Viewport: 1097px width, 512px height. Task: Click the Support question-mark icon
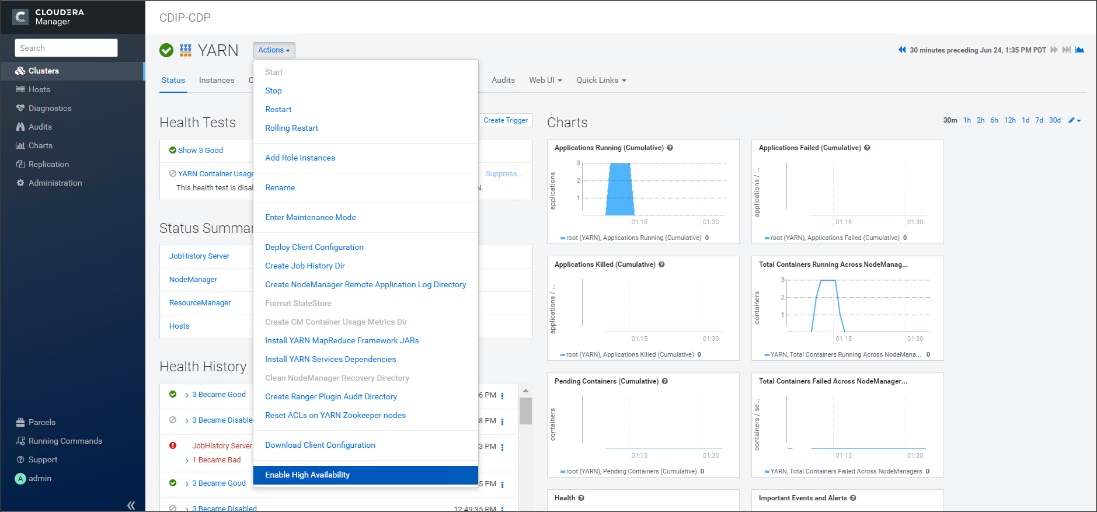click(x=20, y=460)
